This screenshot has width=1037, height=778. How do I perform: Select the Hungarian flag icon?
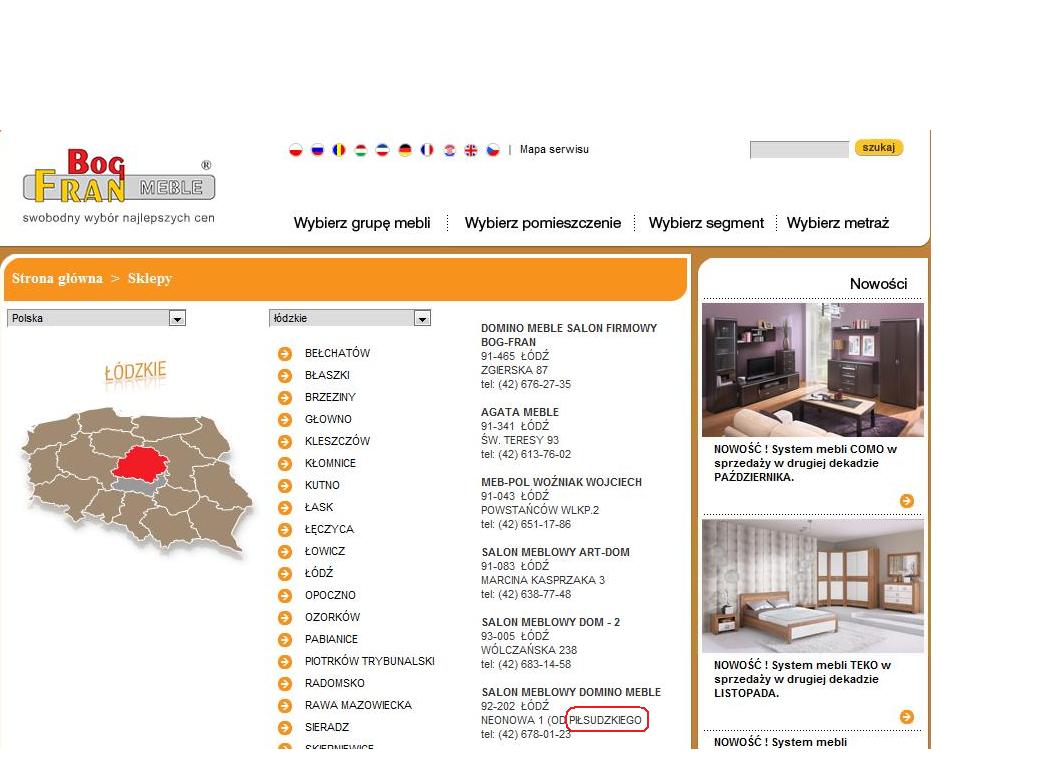[361, 150]
